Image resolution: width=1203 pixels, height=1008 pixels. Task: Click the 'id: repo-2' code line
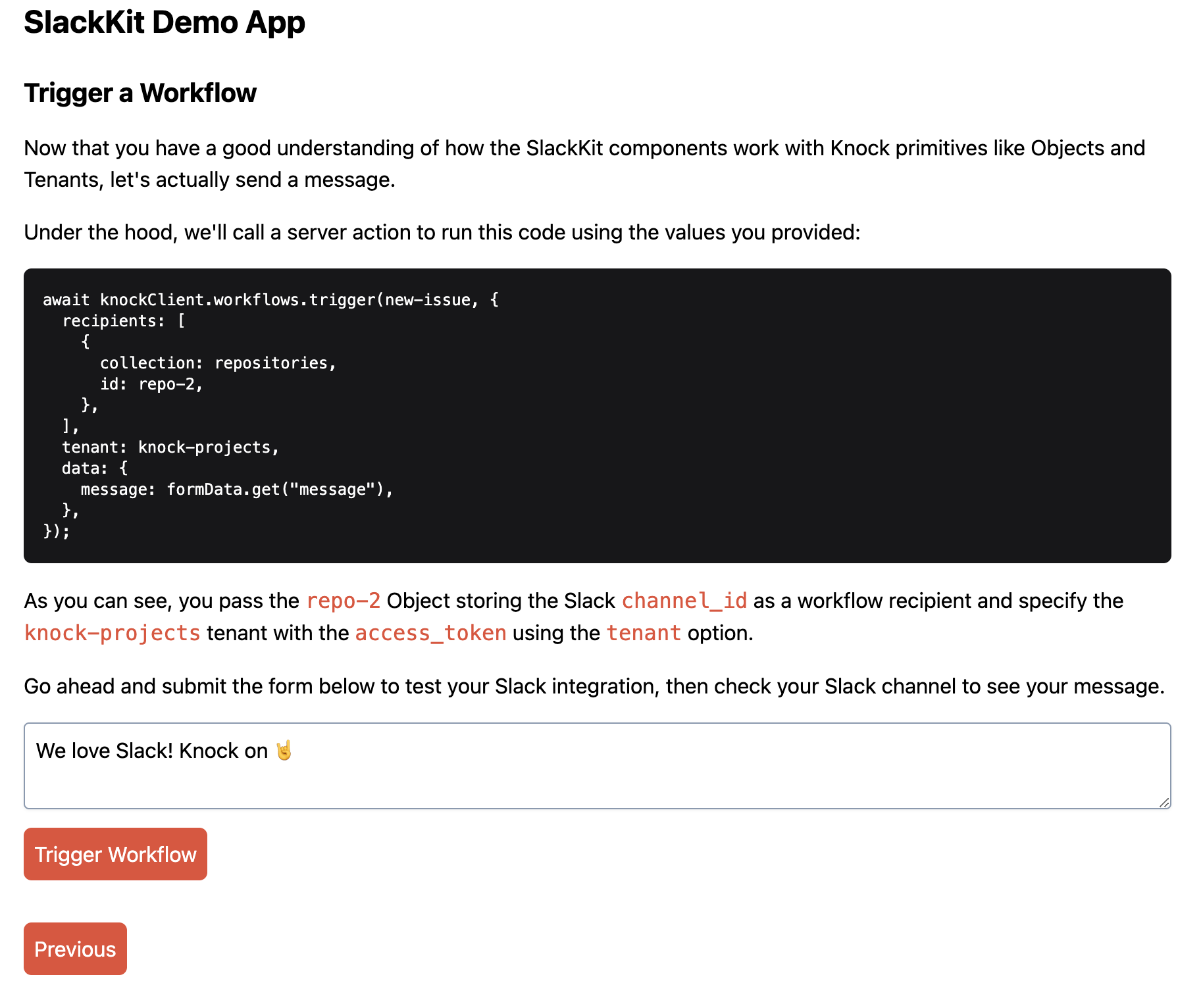152,384
